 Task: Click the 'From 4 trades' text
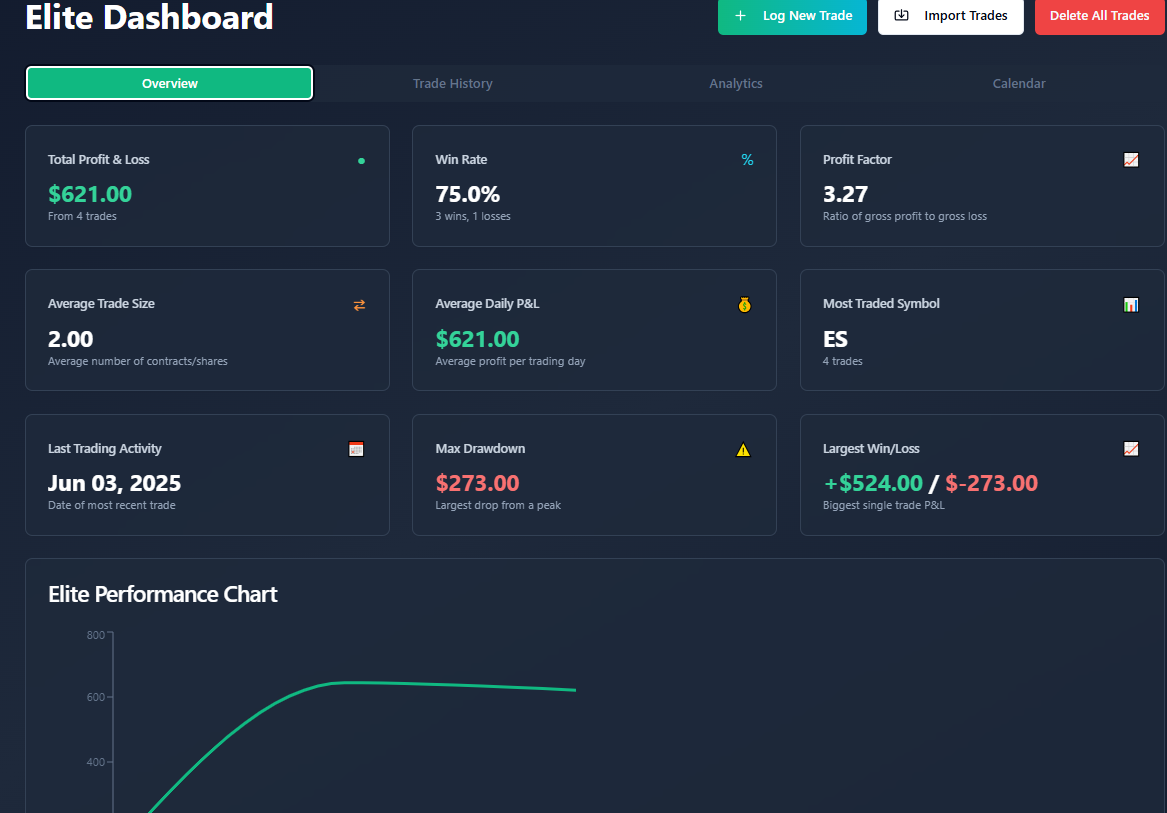click(82, 217)
